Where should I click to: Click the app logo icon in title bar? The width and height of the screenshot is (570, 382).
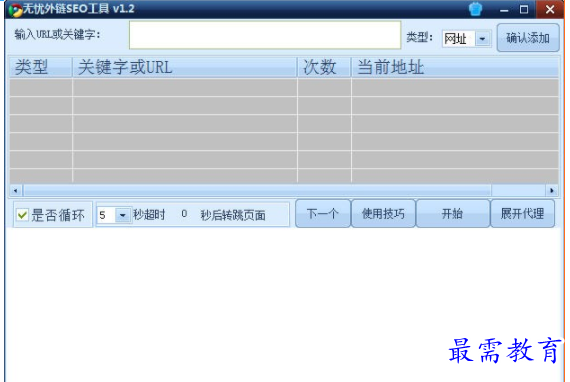coord(15,10)
